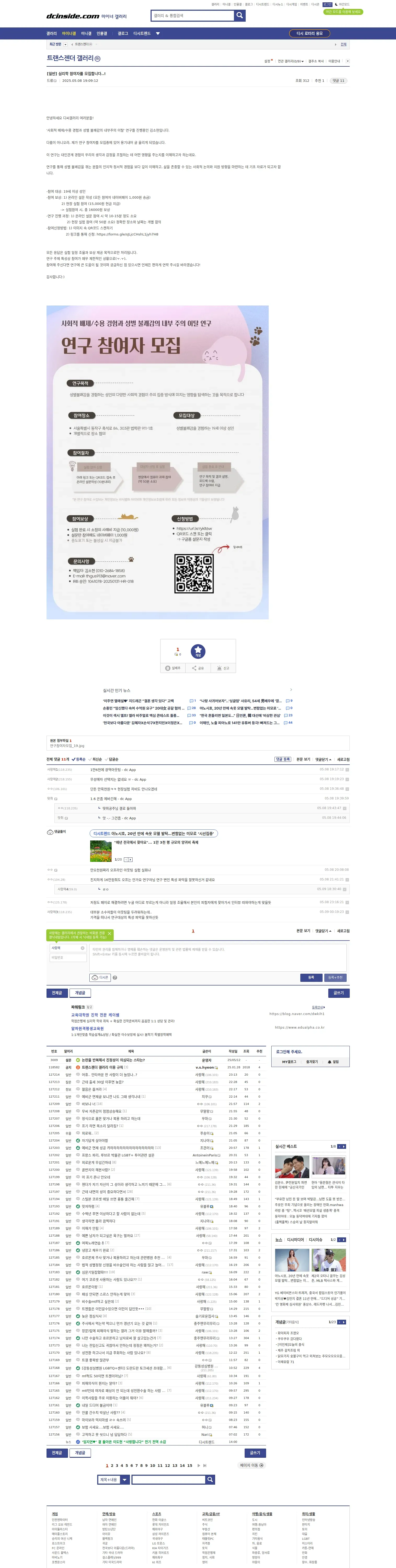Open the 디시콘 emoticon picker
Viewport: 396px width, 1568px height.
tap(100, 978)
